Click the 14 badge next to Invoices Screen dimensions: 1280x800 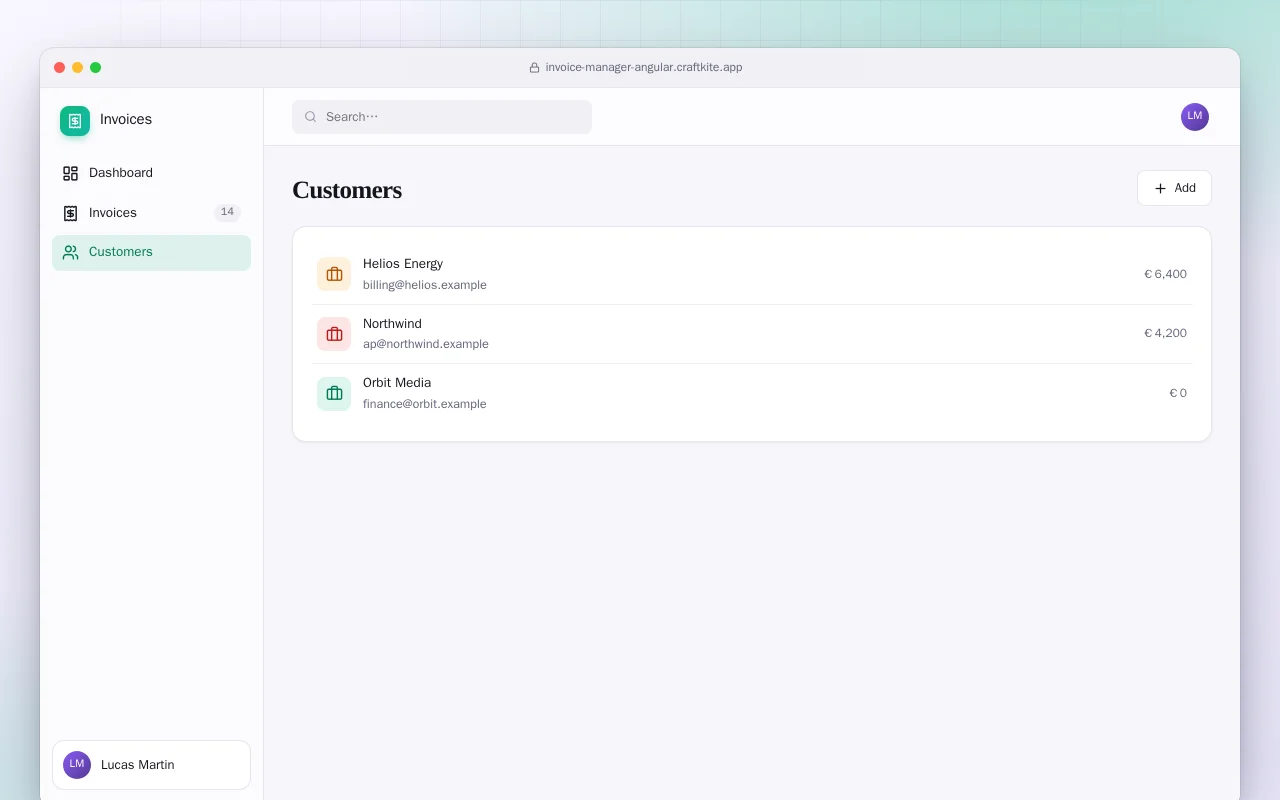coord(227,212)
